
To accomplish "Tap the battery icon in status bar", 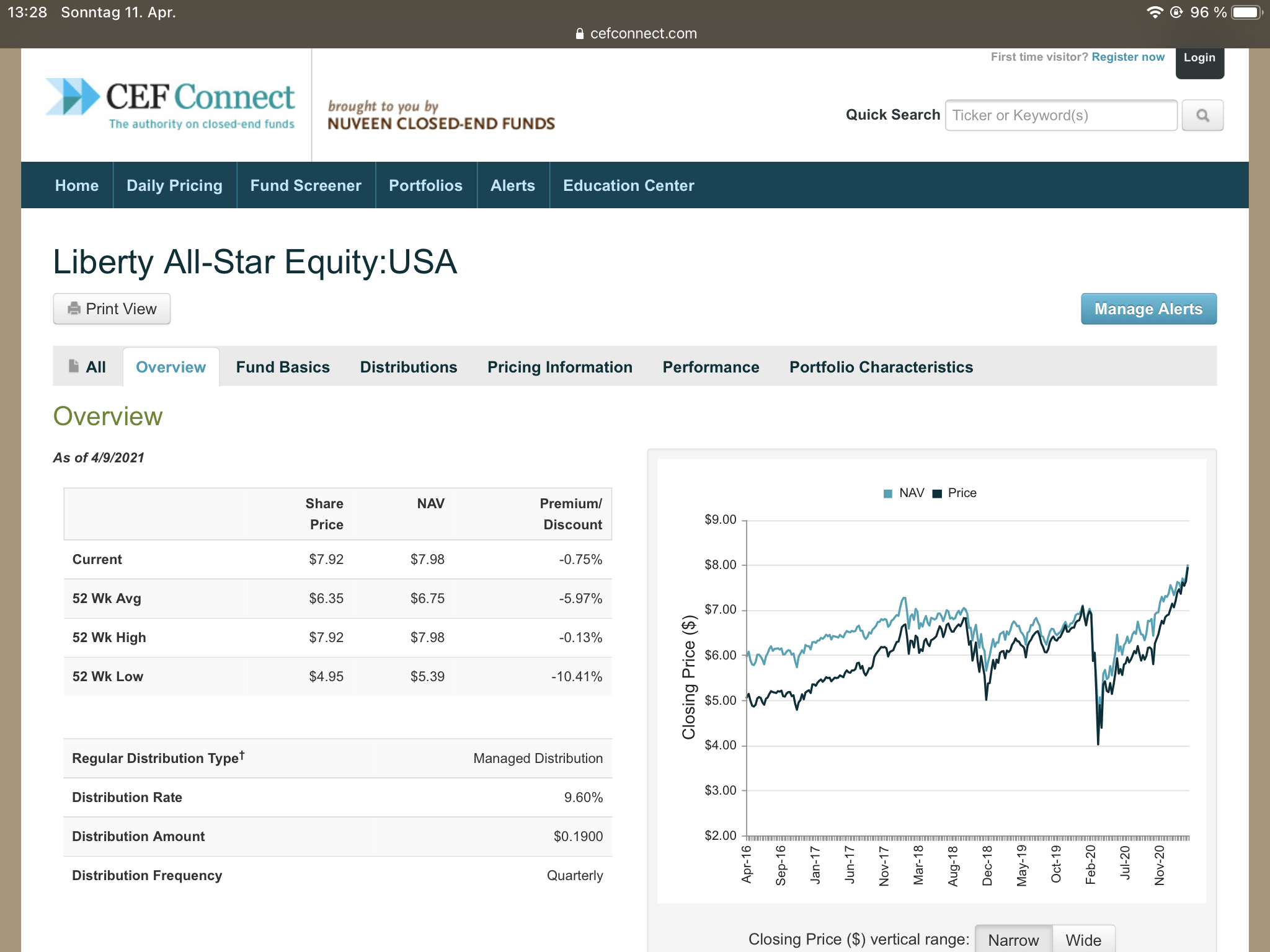I will [1246, 12].
